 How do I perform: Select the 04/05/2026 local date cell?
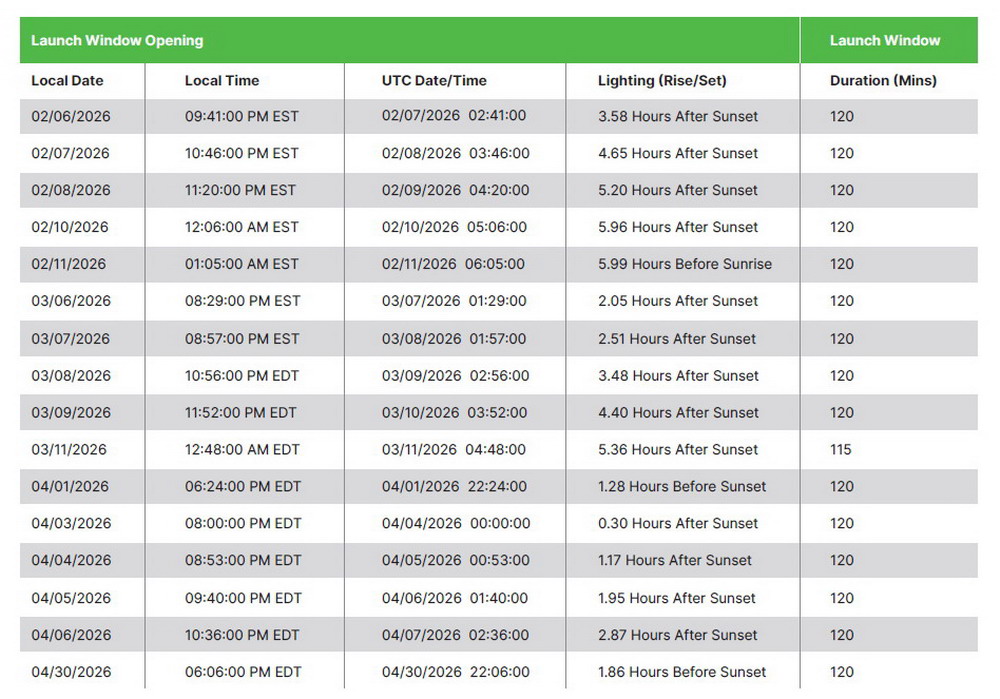pos(71,599)
